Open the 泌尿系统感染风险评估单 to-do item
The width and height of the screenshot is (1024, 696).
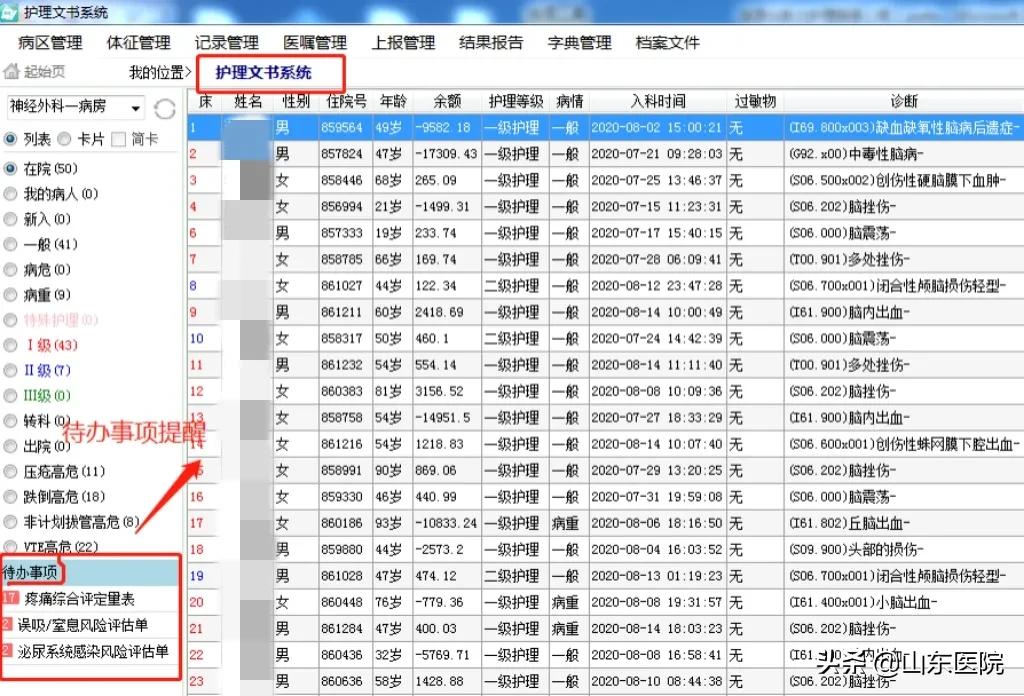coord(90,652)
